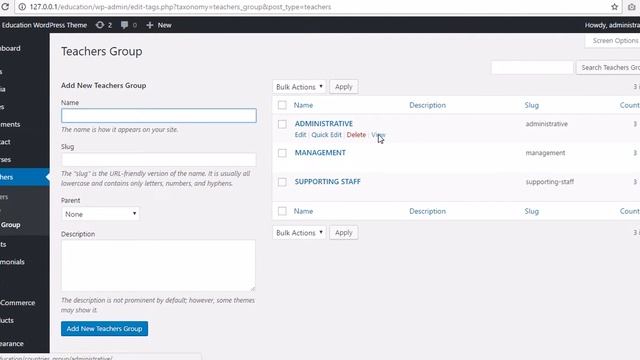Open the SUPPORTING STAFF group link
The height and width of the screenshot is (360, 640).
pos(327,181)
